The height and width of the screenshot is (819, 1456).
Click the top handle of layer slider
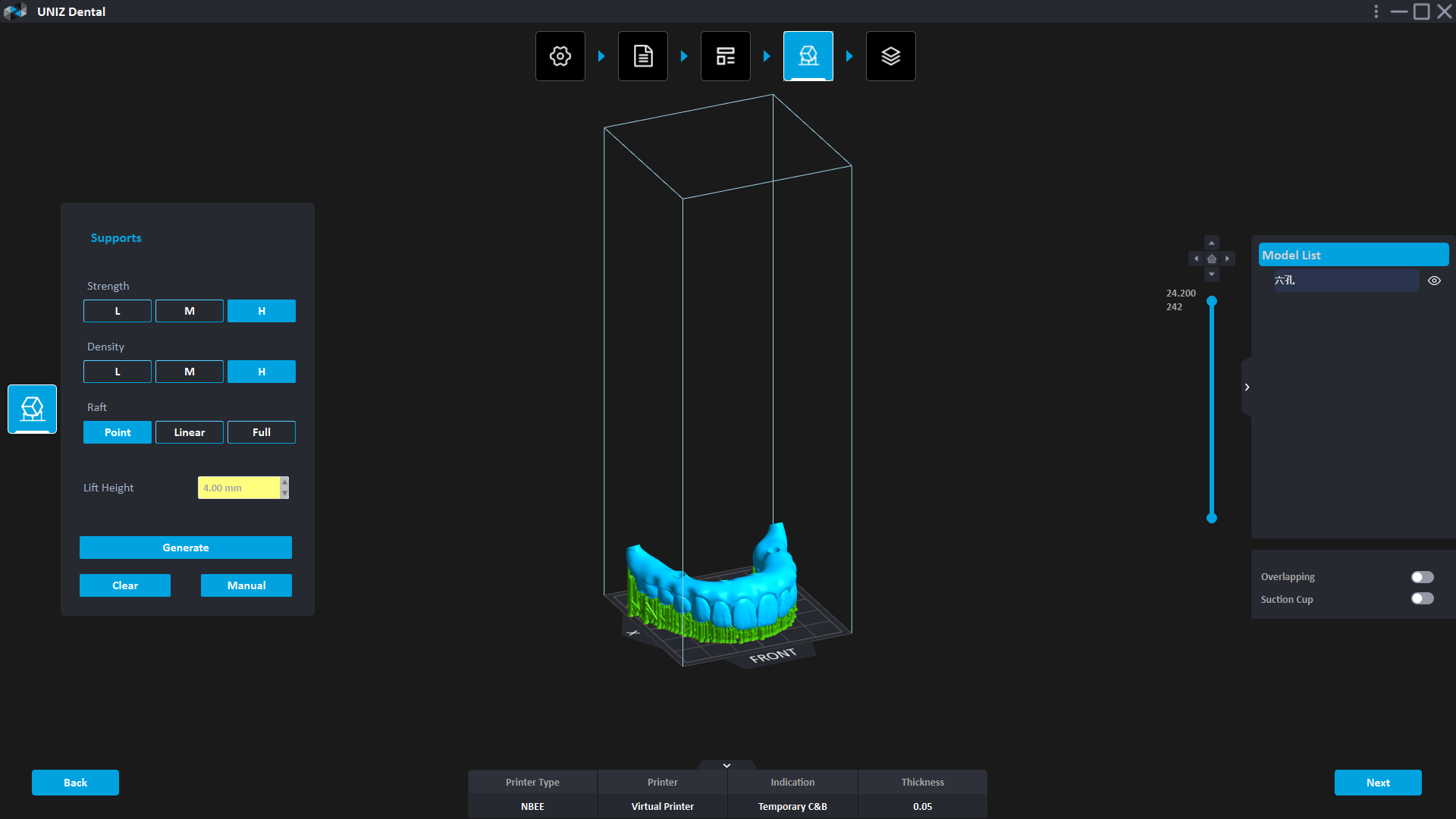coord(1212,301)
